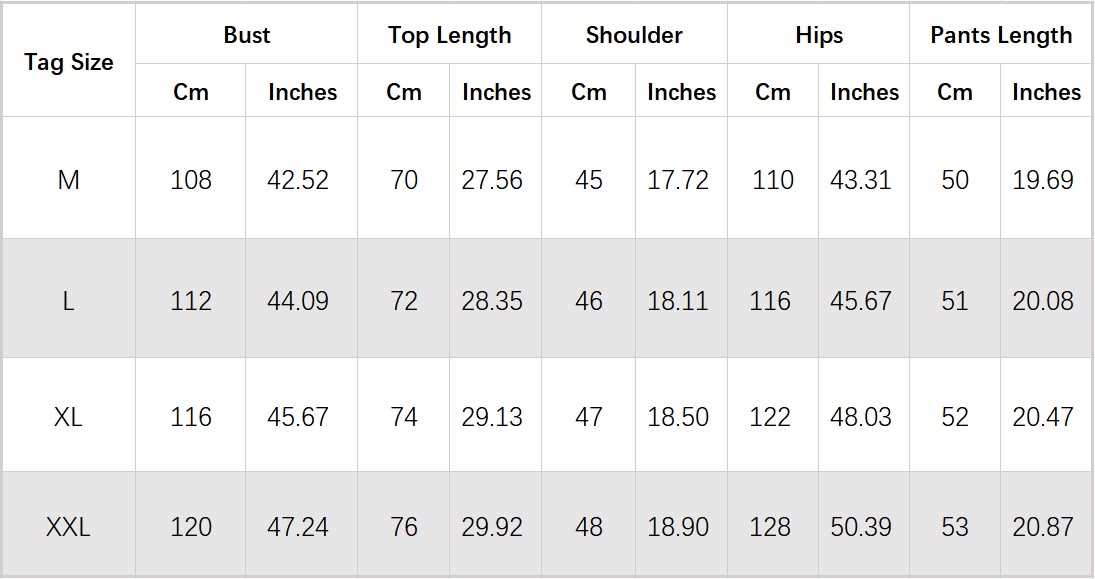The width and height of the screenshot is (1095, 579).
Task: Select the 44.09 bust inches value
Action: point(298,301)
